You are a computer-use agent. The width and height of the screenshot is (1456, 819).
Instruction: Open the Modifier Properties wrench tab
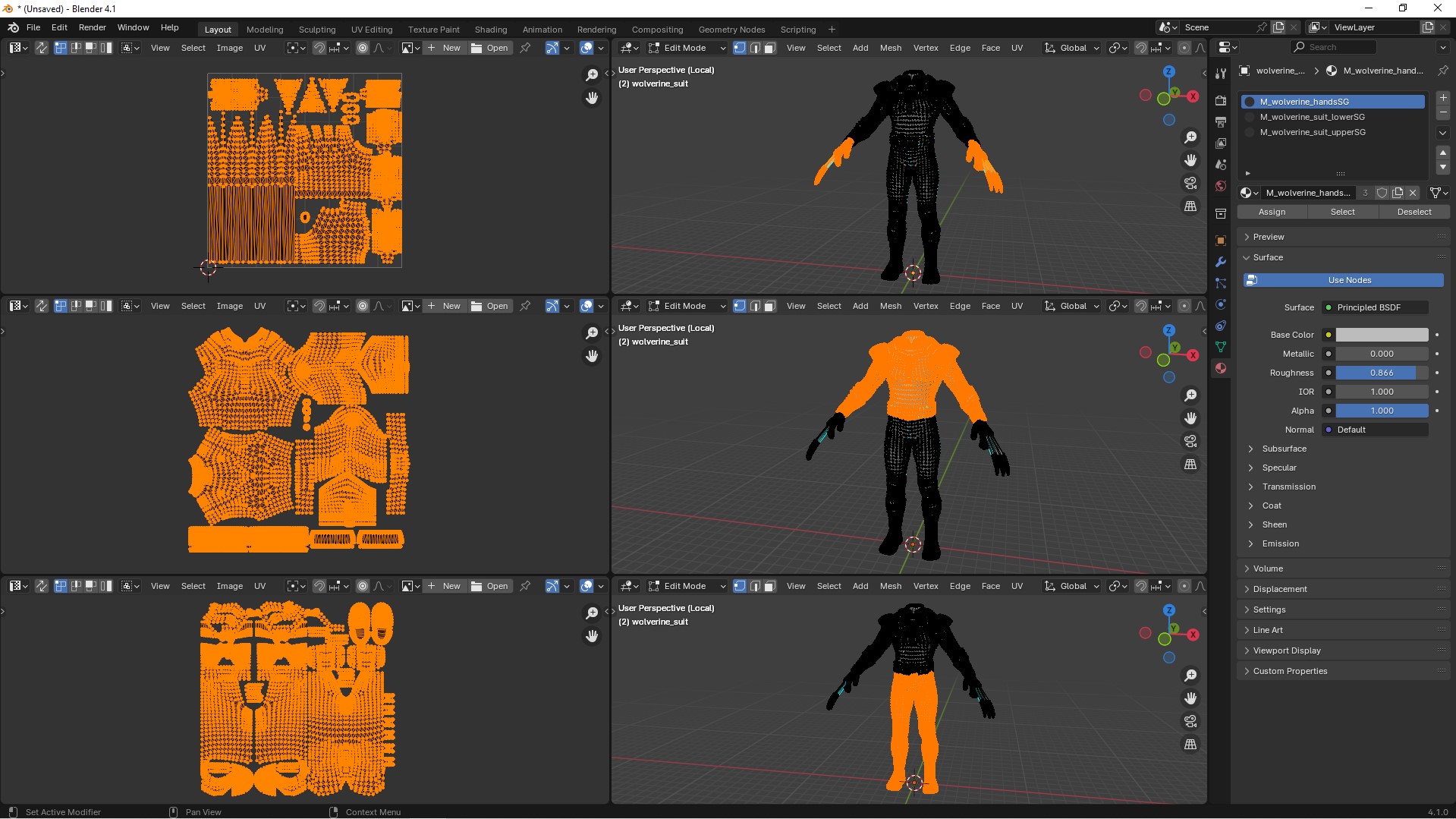coord(1220,261)
